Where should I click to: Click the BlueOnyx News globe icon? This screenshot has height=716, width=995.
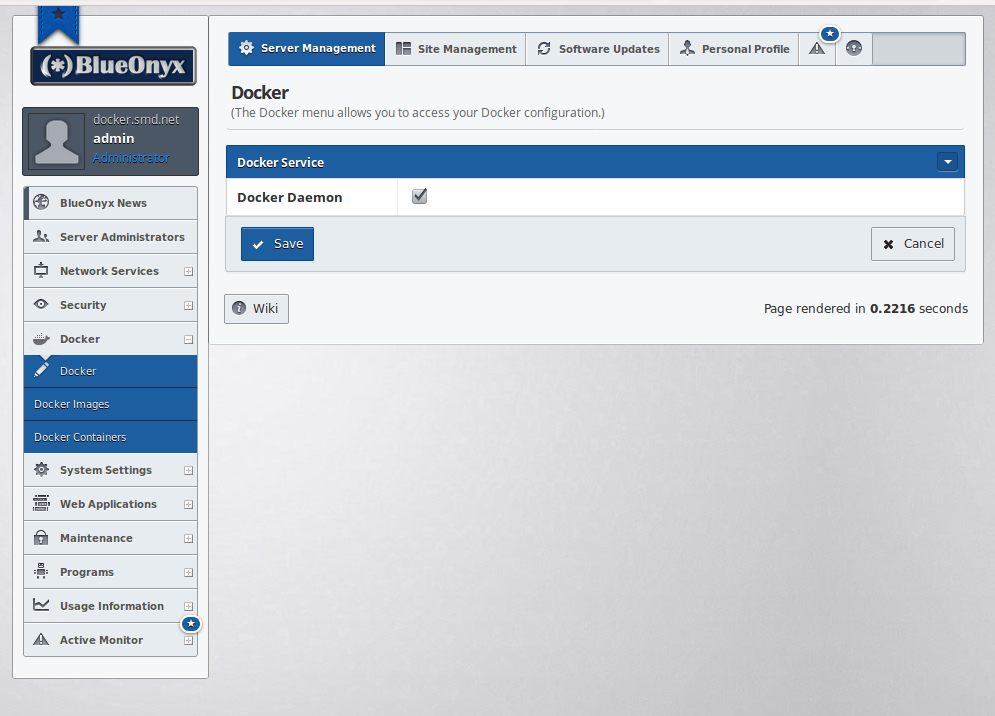[41, 202]
